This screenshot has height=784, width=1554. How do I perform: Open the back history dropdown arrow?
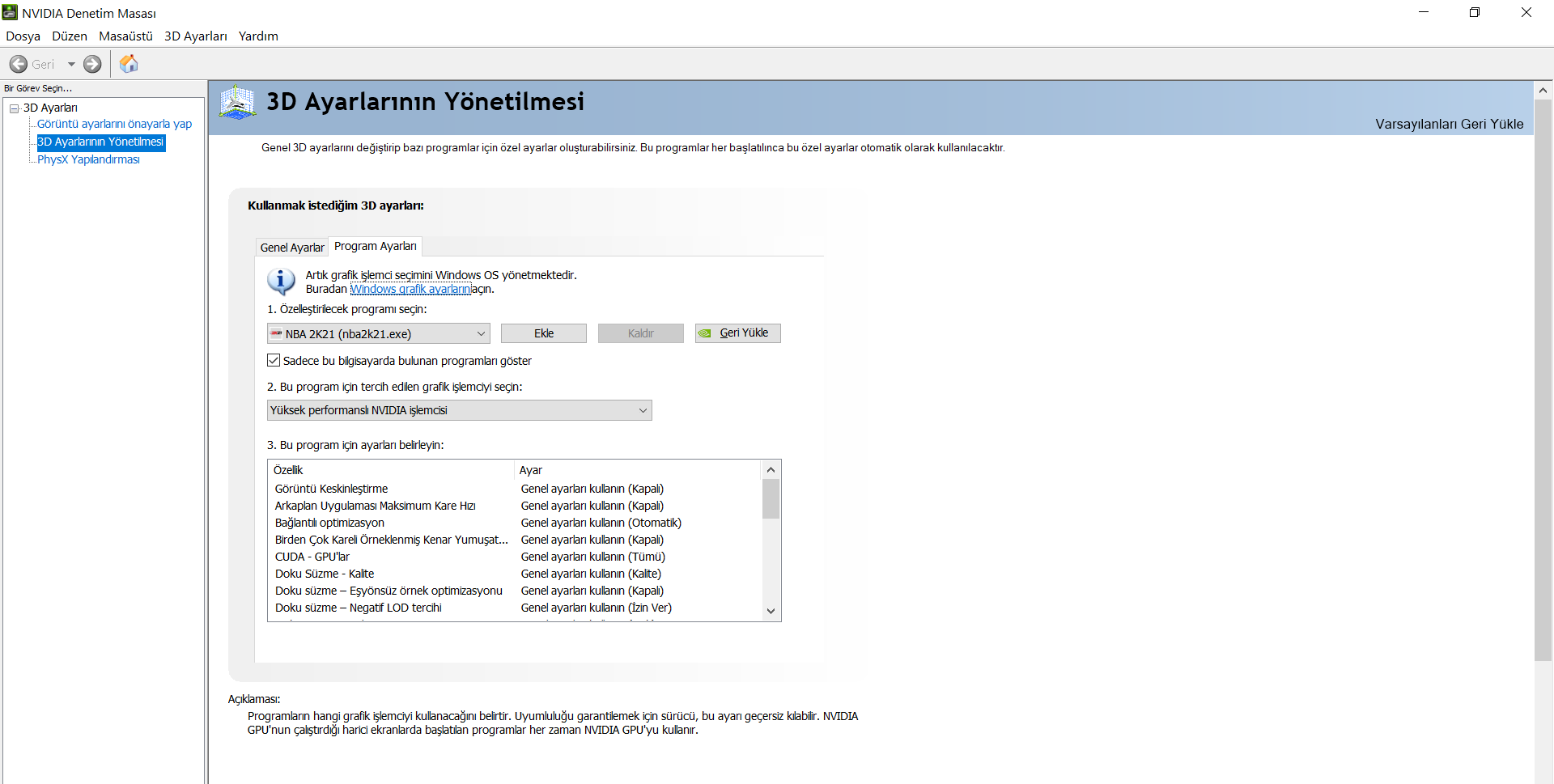pos(71,64)
